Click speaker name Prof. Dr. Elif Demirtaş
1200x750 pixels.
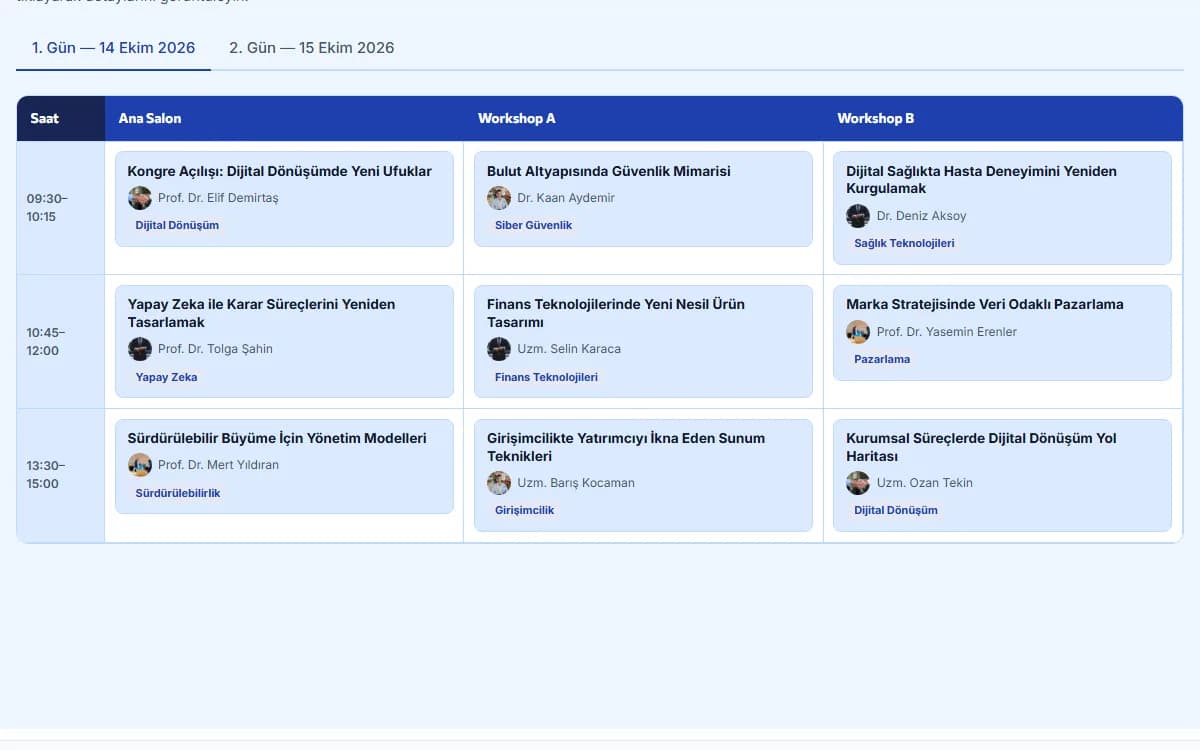[x=218, y=199]
